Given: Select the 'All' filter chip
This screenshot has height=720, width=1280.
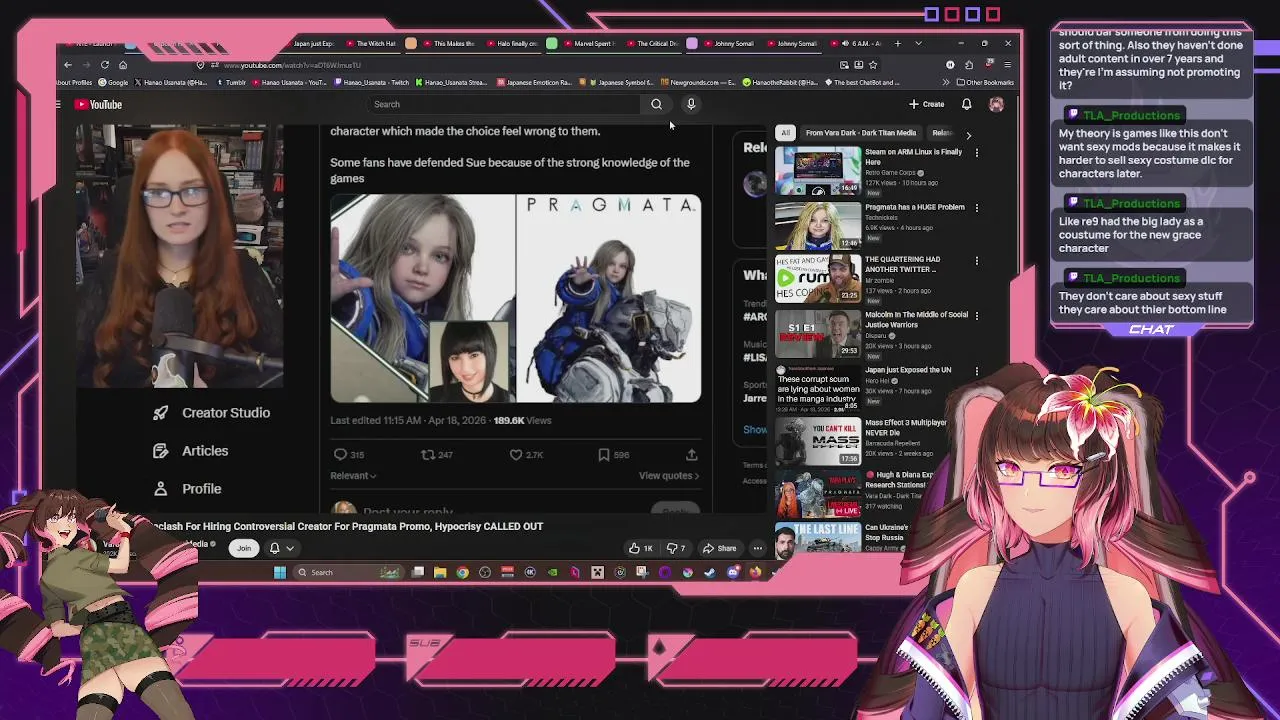Looking at the screenshot, I should click(x=785, y=133).
